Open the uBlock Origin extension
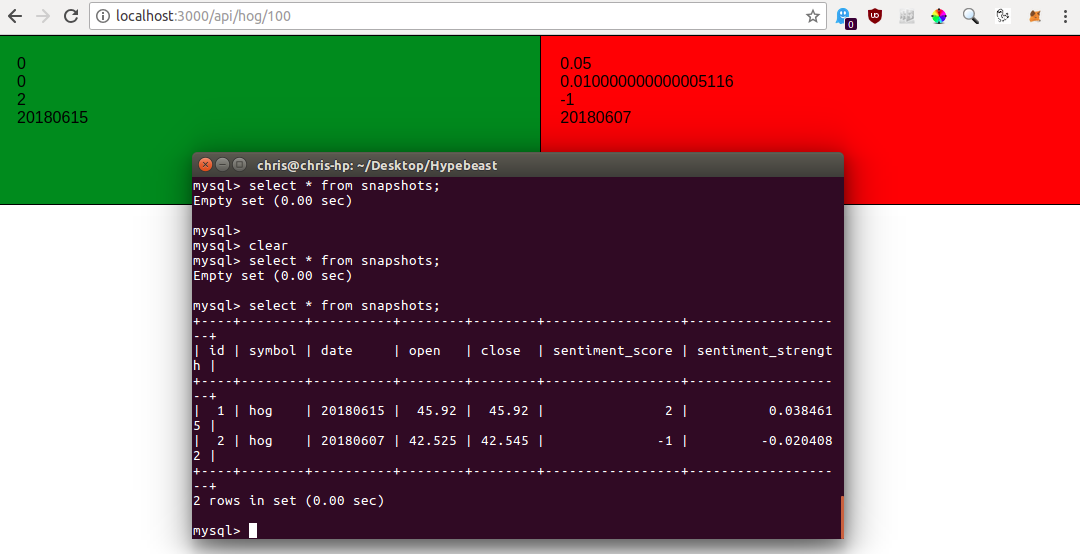 [875, 16]
